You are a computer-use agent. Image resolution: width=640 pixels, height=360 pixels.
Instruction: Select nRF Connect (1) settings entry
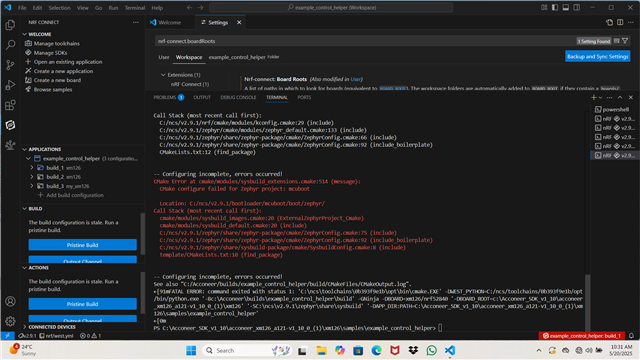tap(190, 84)
